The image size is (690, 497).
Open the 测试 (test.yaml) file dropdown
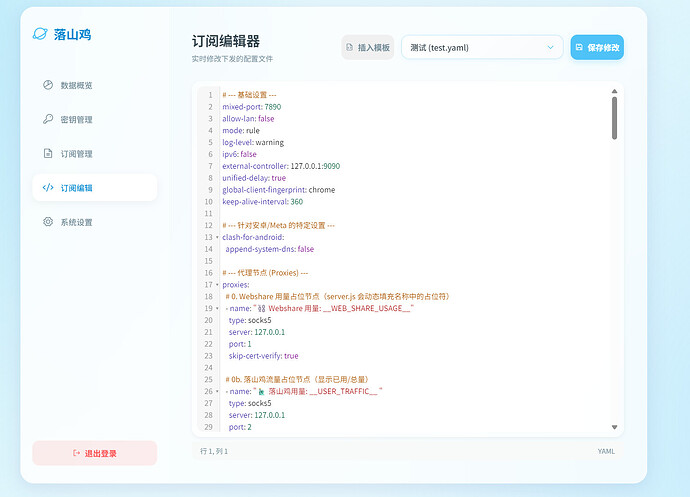482,47
